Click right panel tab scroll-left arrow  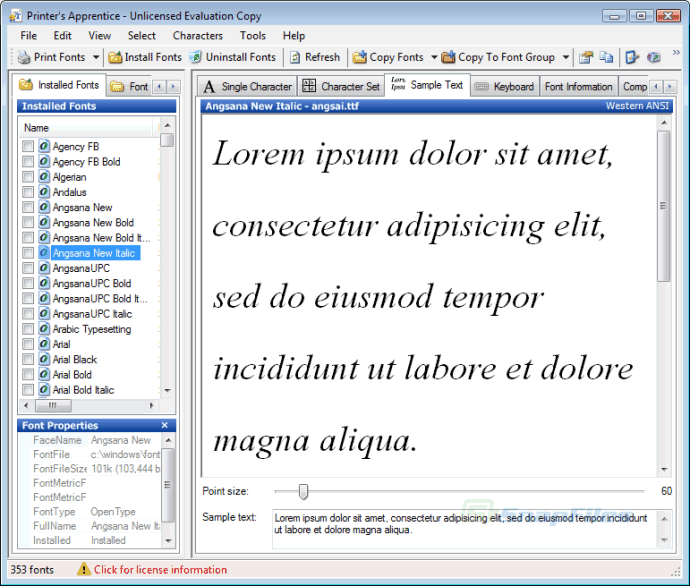pos(656,87)
